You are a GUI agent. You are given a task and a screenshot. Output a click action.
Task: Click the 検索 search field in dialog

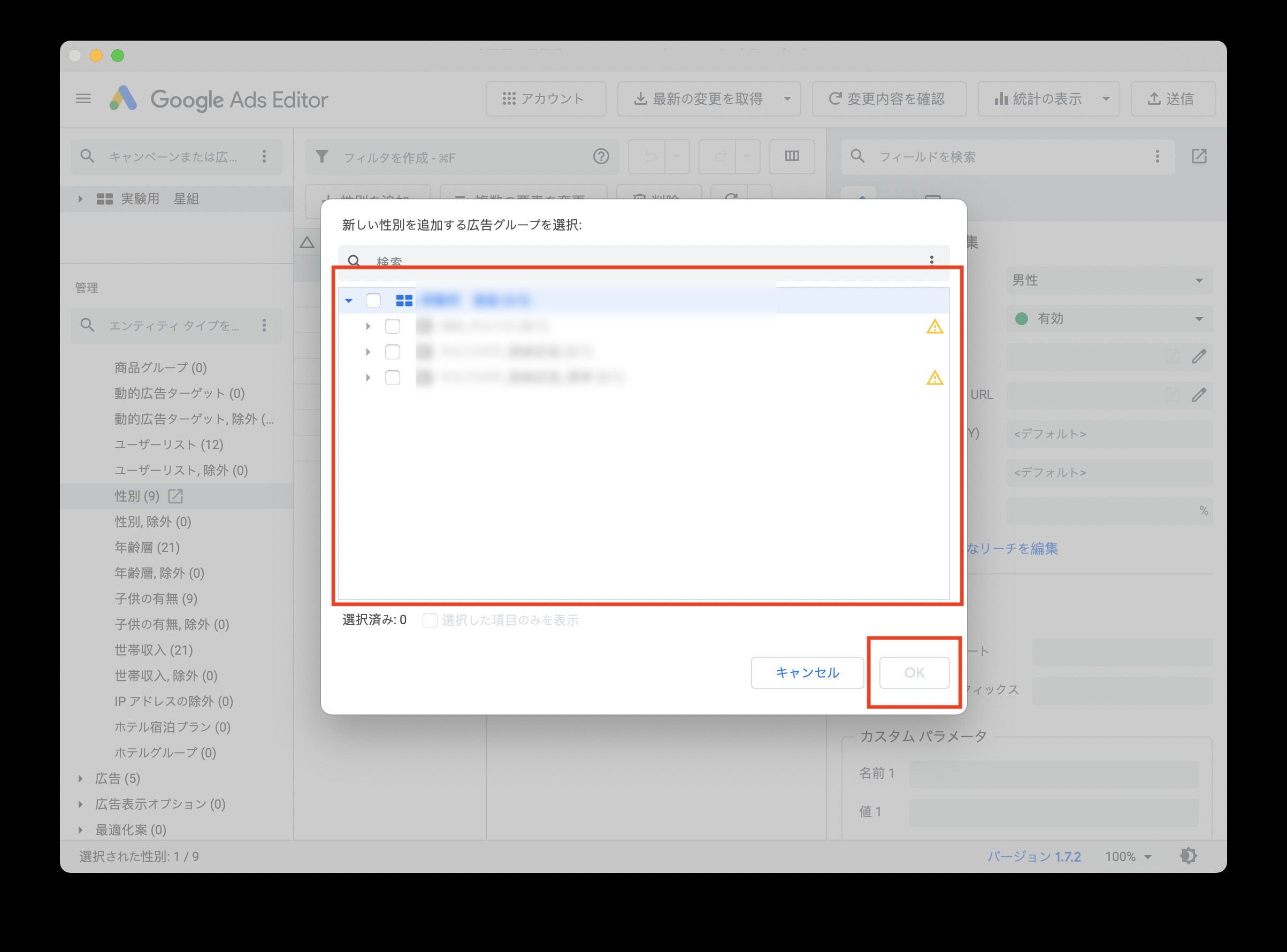(x=634, y=261)
